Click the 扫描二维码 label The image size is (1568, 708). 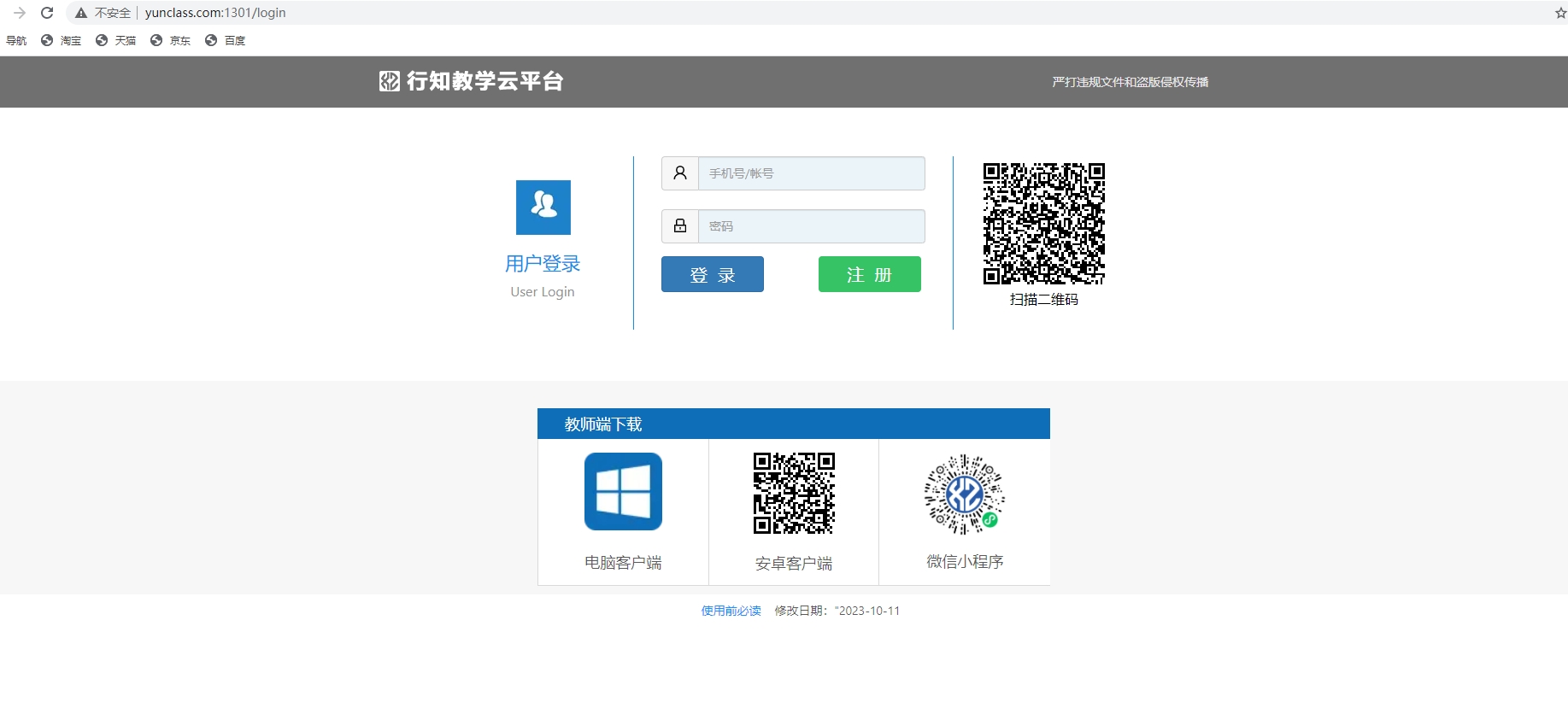pyautogui.click(x=1044, y=300)
